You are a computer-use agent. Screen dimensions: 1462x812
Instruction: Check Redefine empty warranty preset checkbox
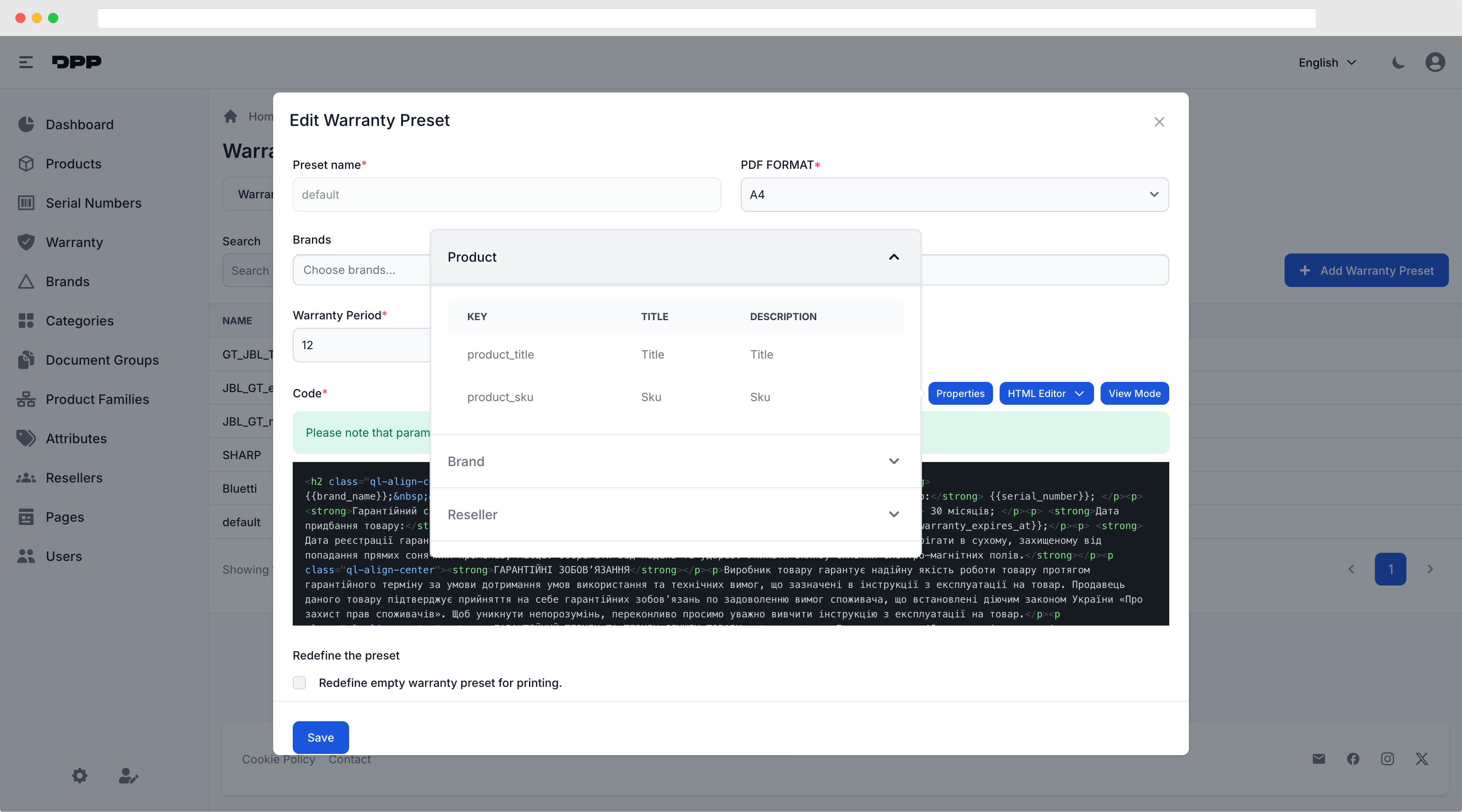[300, 683]
